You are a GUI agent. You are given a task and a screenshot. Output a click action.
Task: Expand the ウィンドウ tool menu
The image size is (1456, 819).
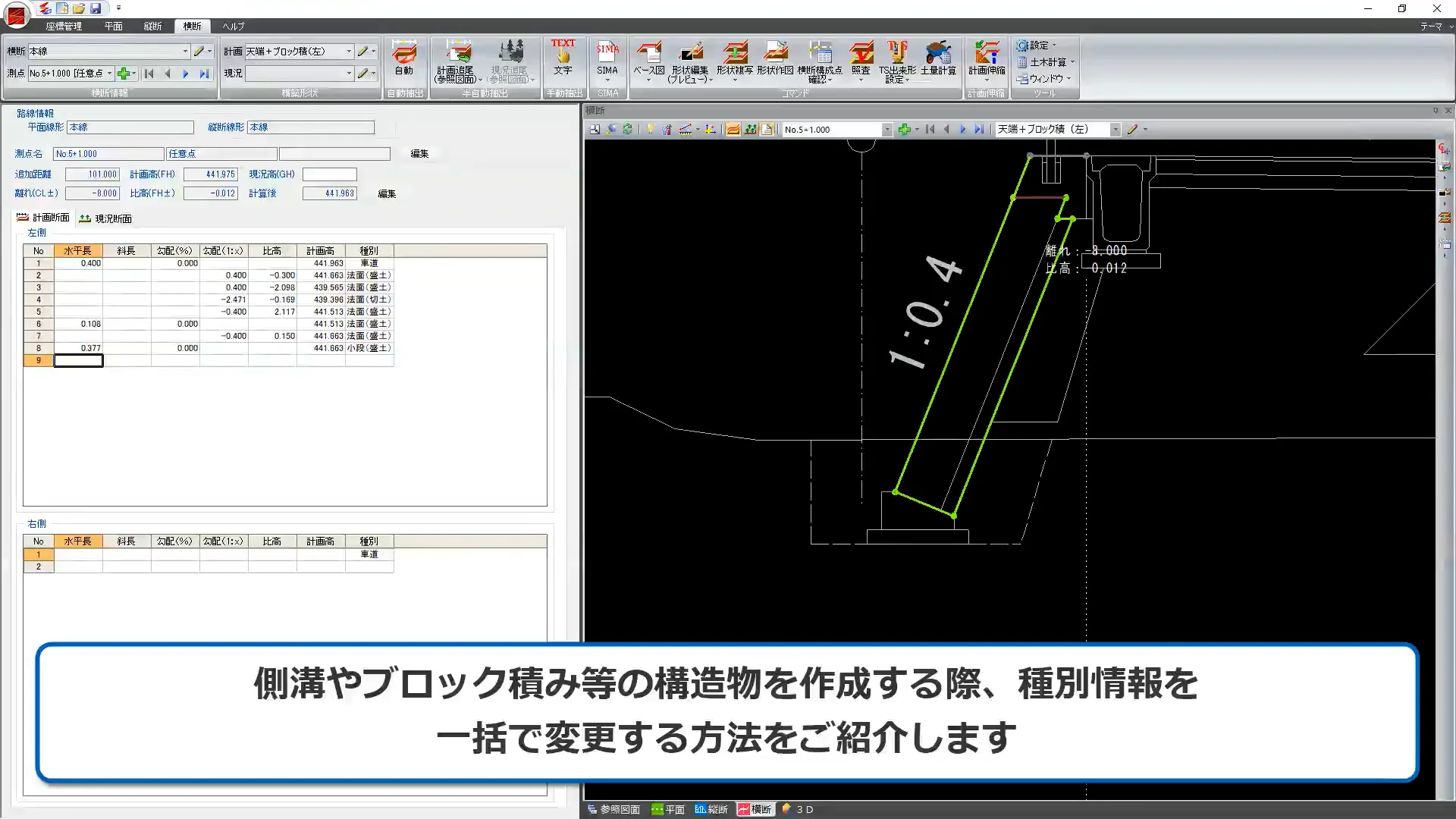tap(1044, 79)
